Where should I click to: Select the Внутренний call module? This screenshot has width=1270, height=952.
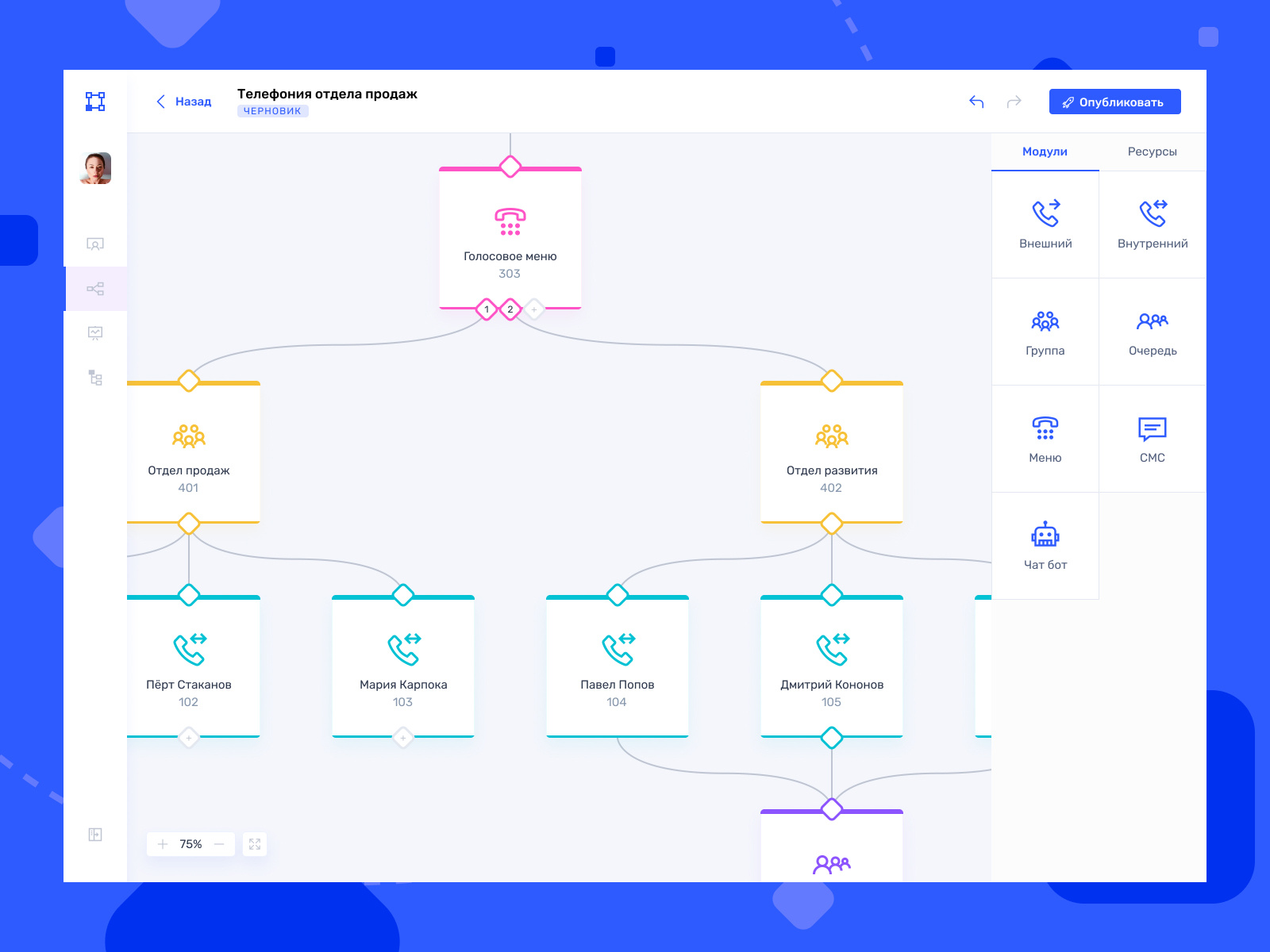1152,225
